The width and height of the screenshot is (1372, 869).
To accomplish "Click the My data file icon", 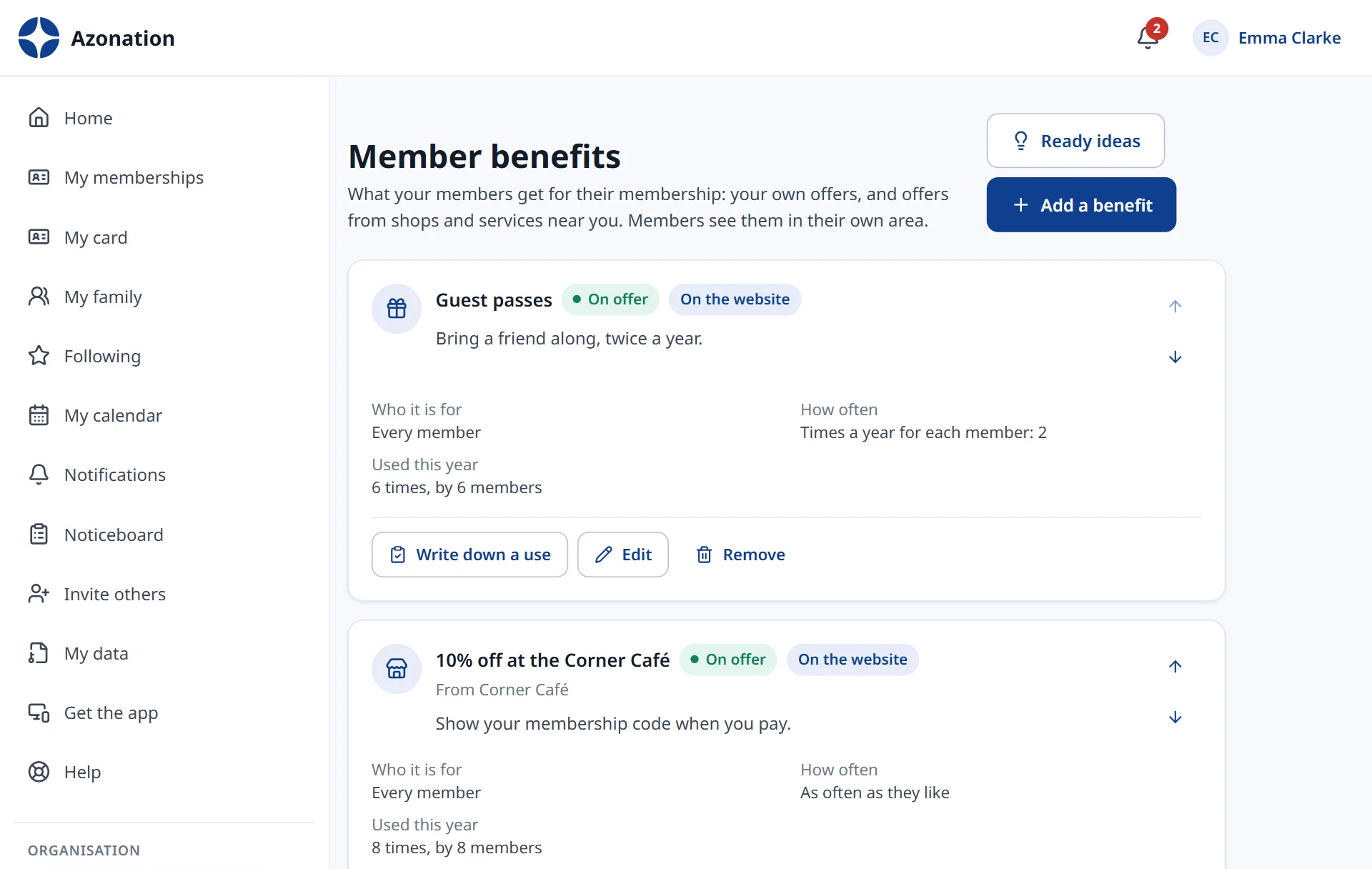I will point(39,653).
